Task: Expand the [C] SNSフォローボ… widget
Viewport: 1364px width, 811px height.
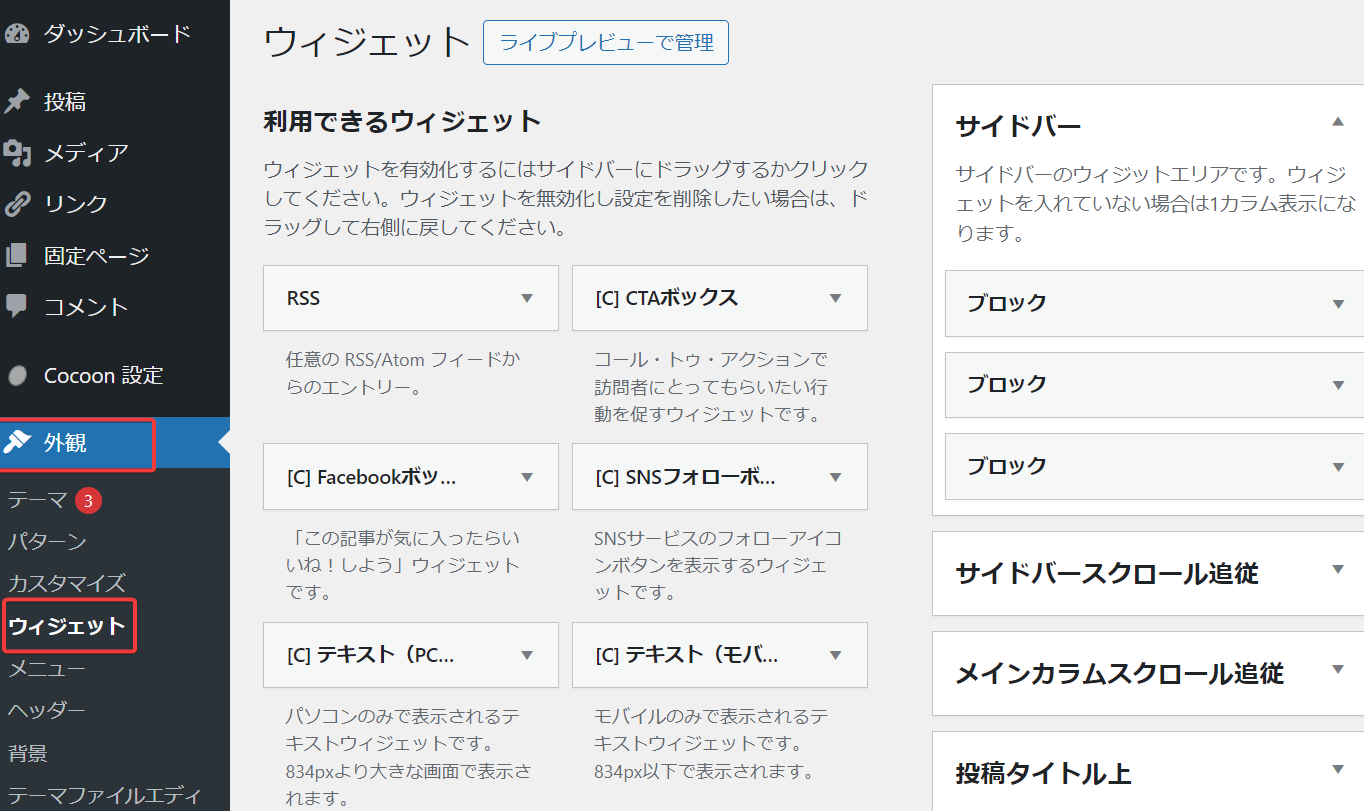Action: (x=836, y=477)
